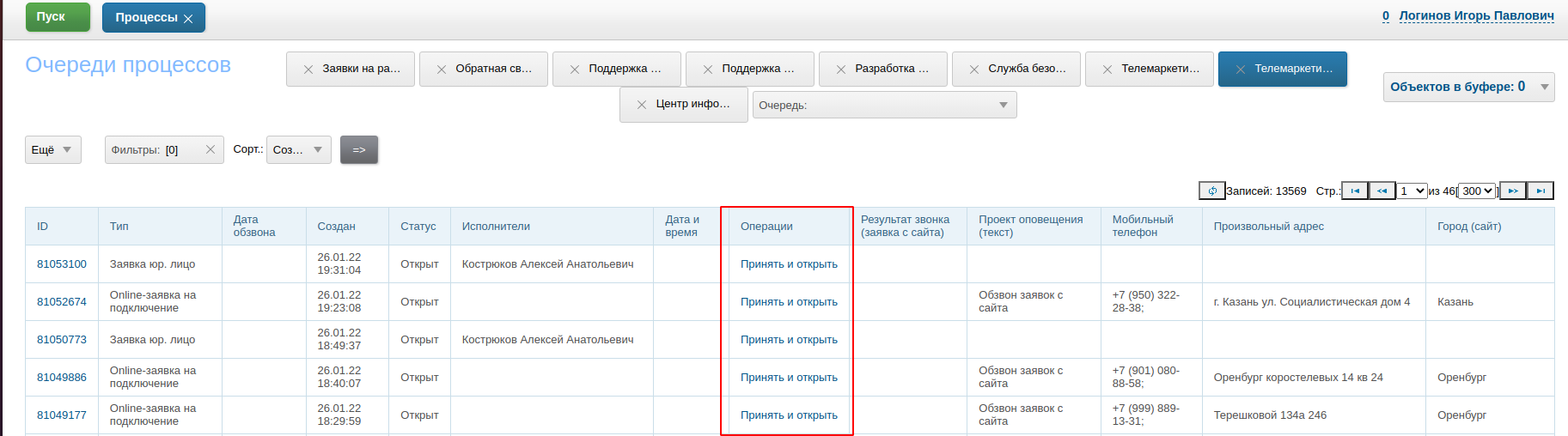
Task: Click the 0 counter link near username
Action: point(1386,15)
